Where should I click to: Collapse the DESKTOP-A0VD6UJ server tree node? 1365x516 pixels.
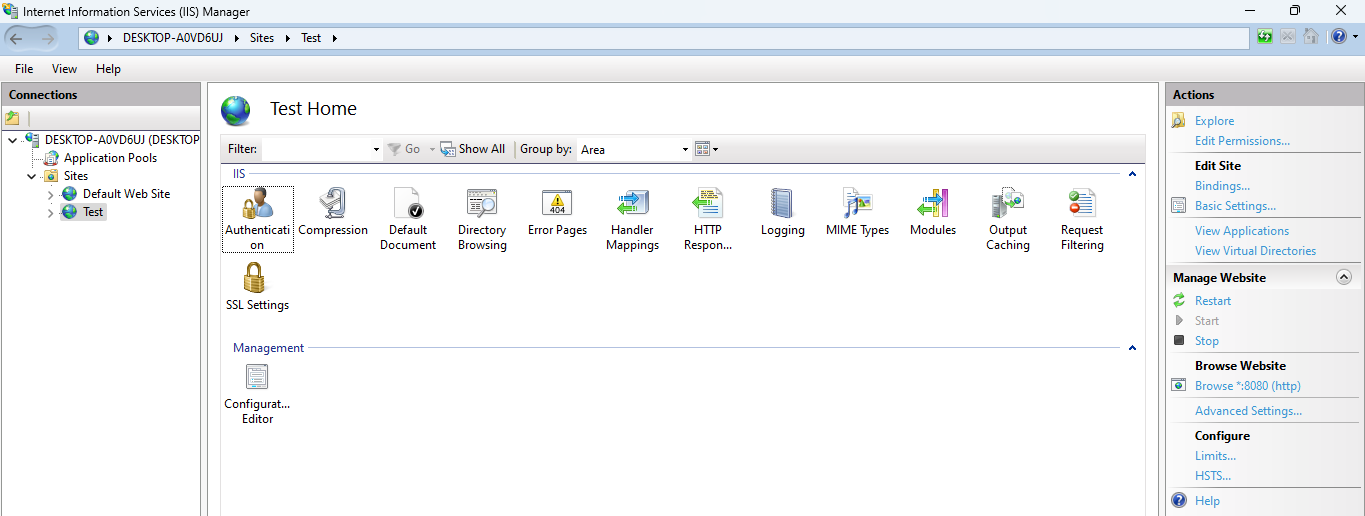(x=12, y=140)
